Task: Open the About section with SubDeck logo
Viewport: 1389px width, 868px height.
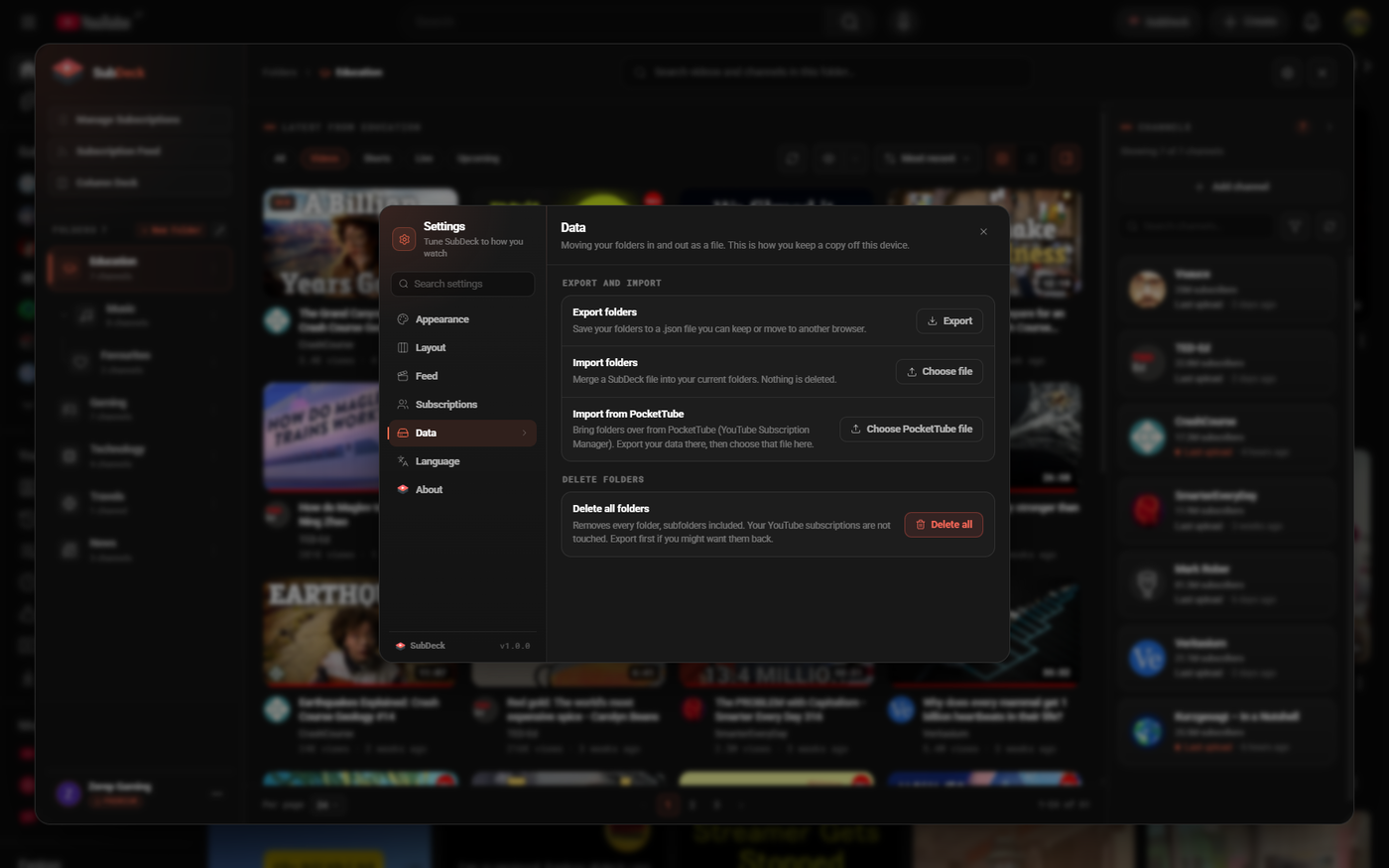Action: pos(462,490)
